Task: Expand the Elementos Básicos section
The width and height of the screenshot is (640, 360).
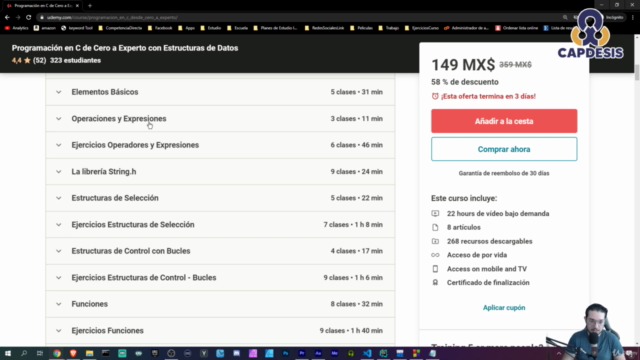Action: 220,92
